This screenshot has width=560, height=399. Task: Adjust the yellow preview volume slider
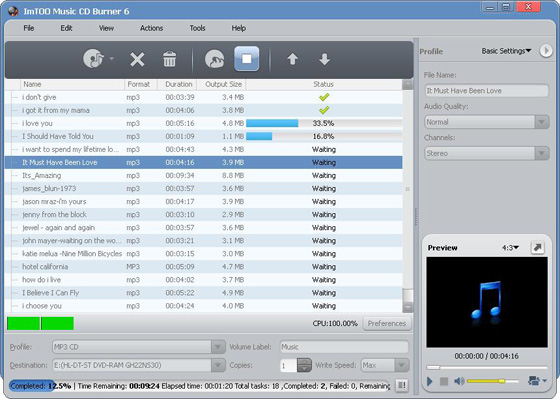[492, 381]
